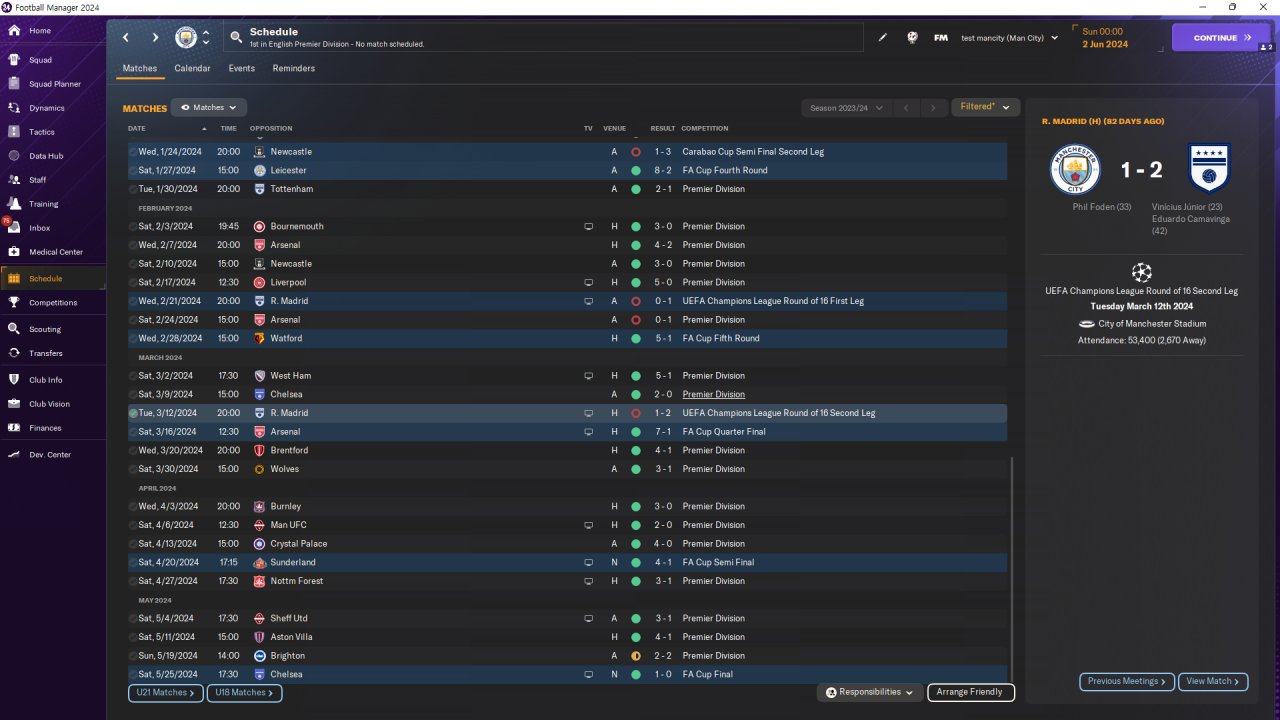Image resolution: width=1280 pixels, height=720 pixels.
Task: Select Squad in the sidebar
Action: click(40, 60)
